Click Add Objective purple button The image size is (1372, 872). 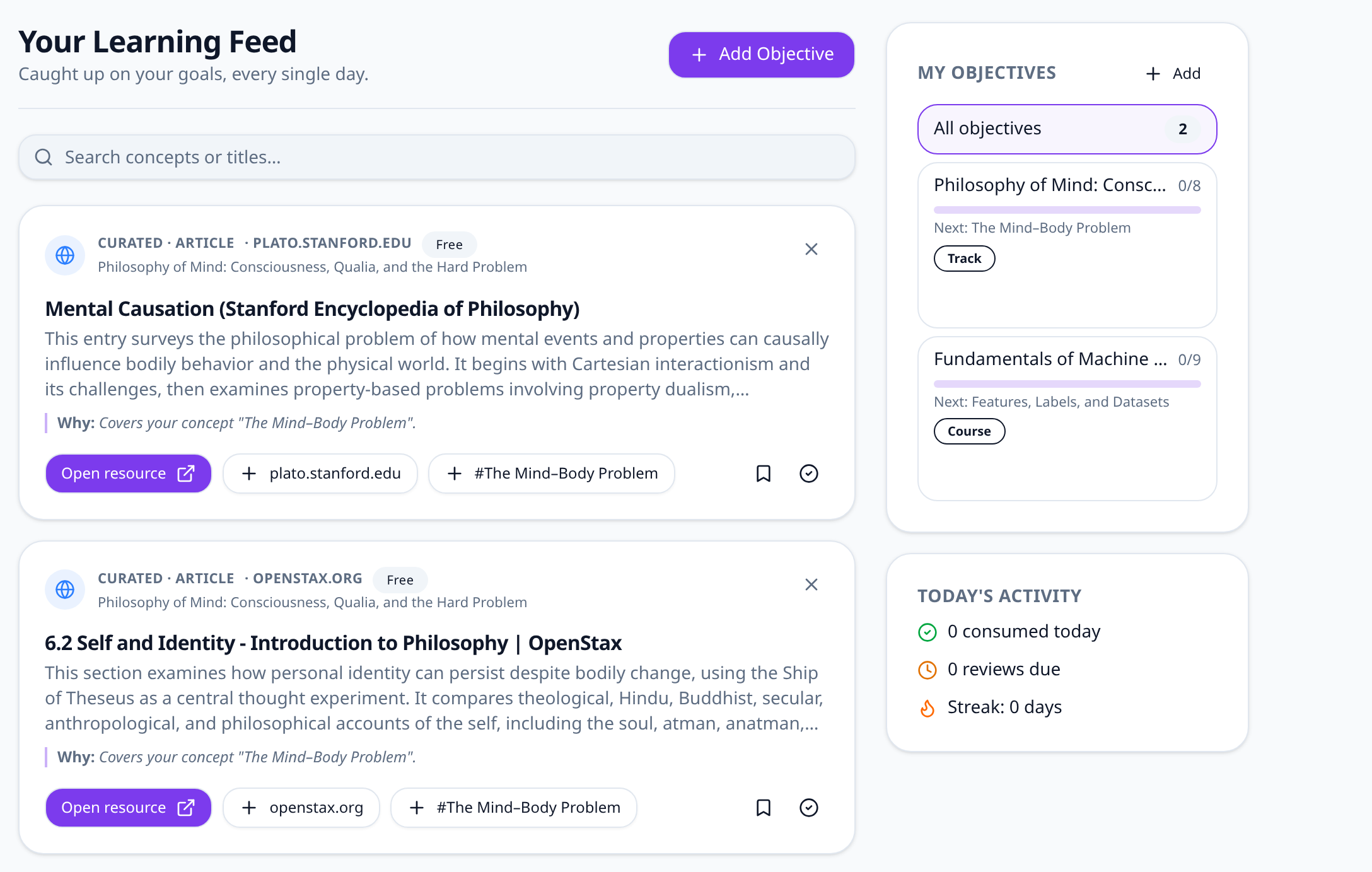pos(762,55)
